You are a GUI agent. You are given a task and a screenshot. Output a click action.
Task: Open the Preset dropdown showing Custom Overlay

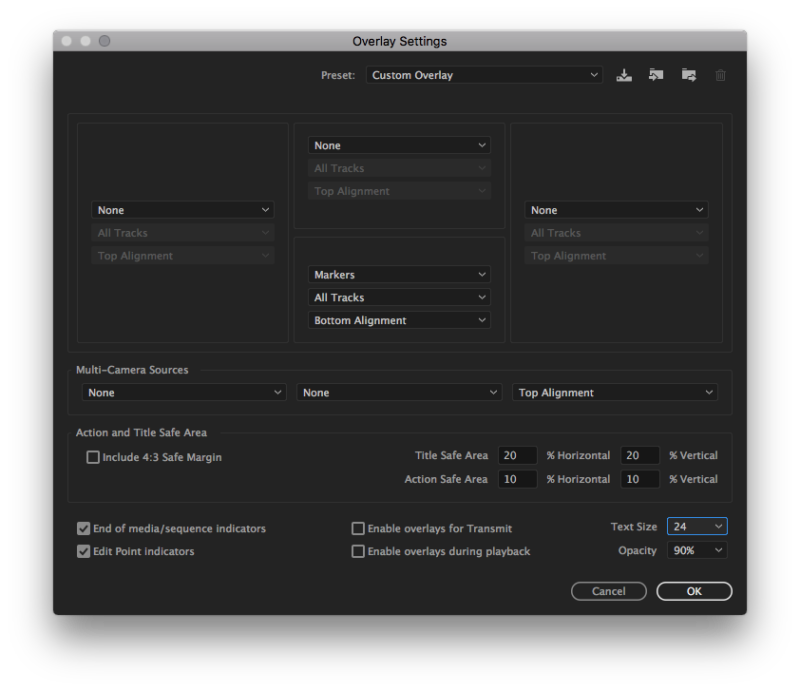tap(484, 74)
